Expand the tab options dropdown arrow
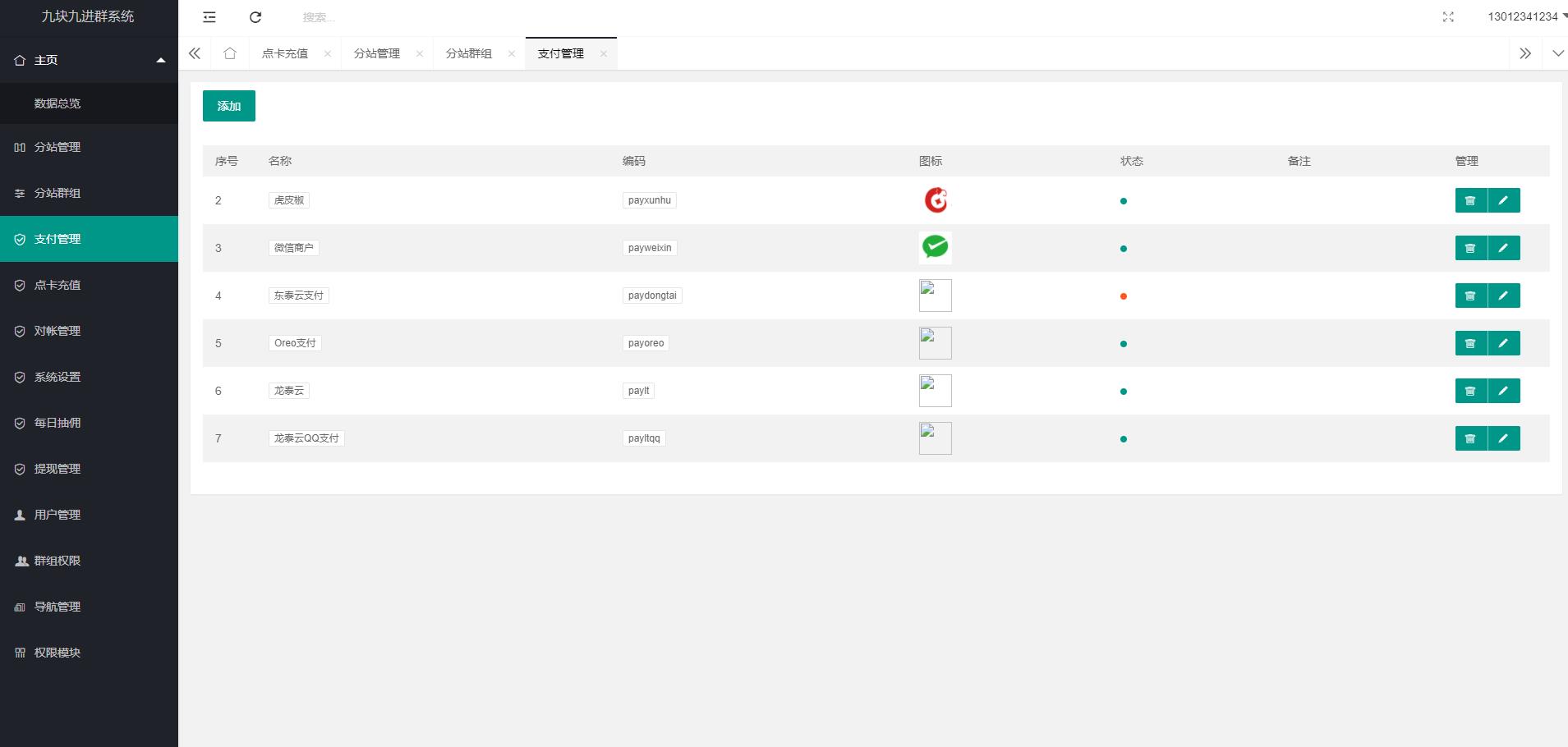The image size is (1568, 747). [x=1557, y=53]
